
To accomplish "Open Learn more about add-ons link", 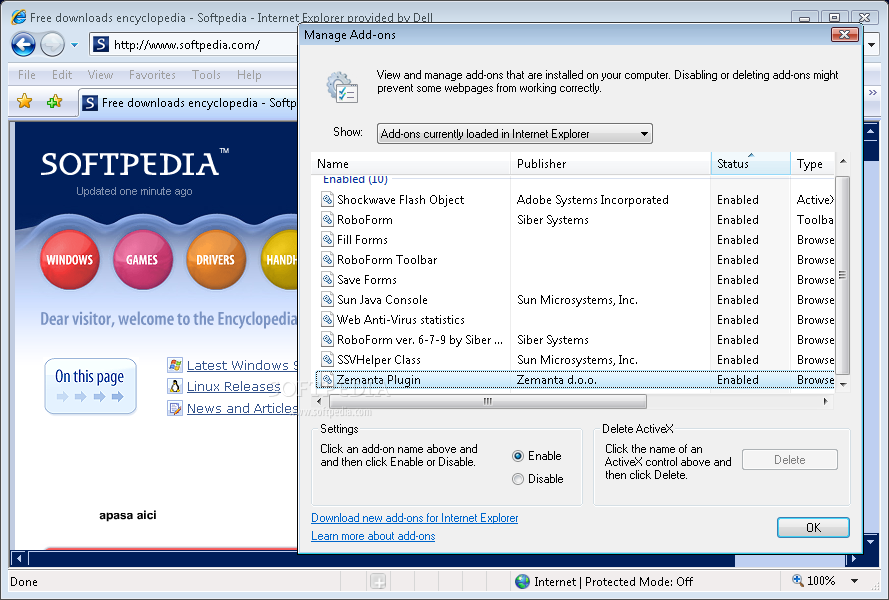I will click(373, 536).
